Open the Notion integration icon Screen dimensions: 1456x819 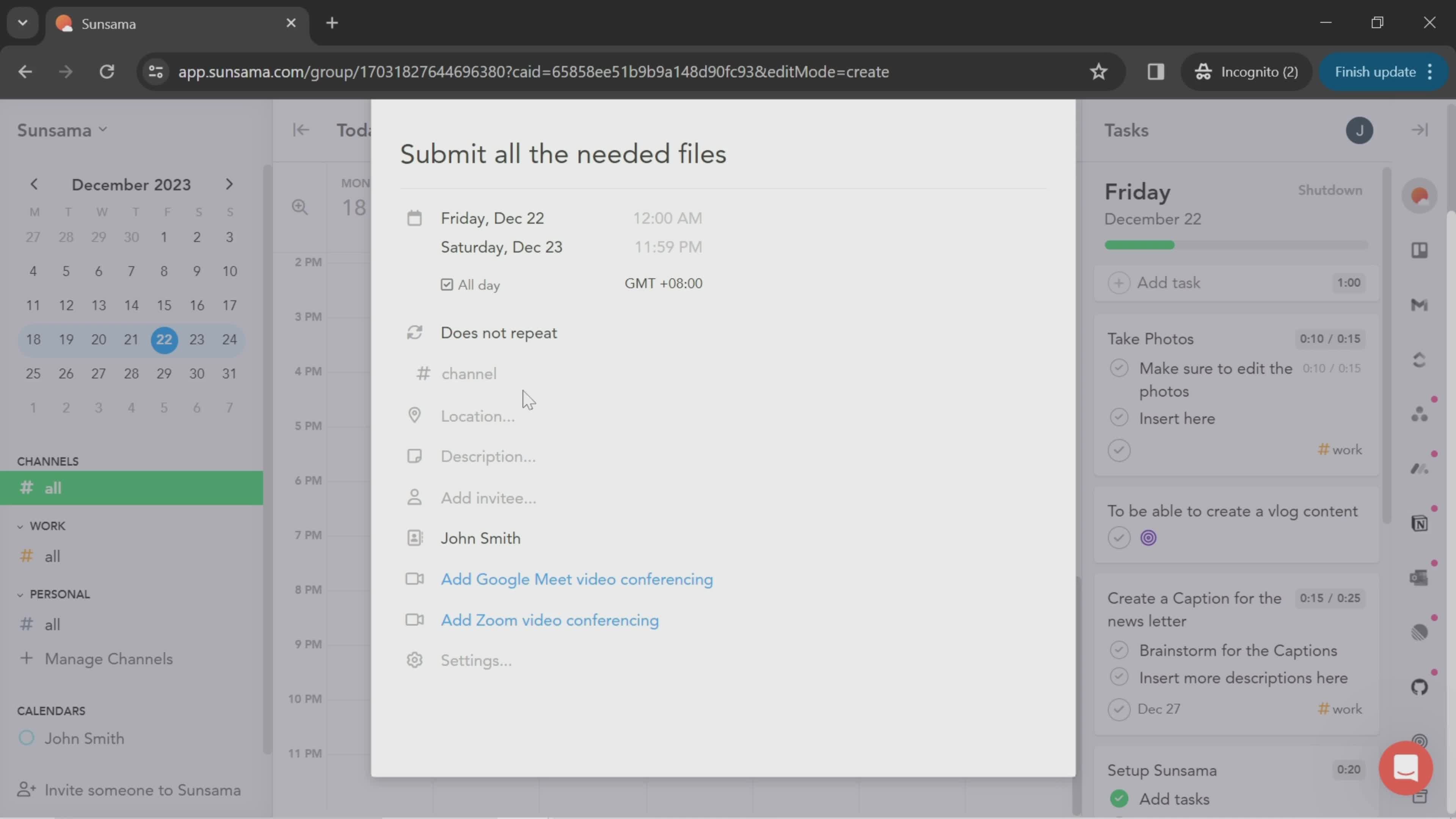(1419, 523)
